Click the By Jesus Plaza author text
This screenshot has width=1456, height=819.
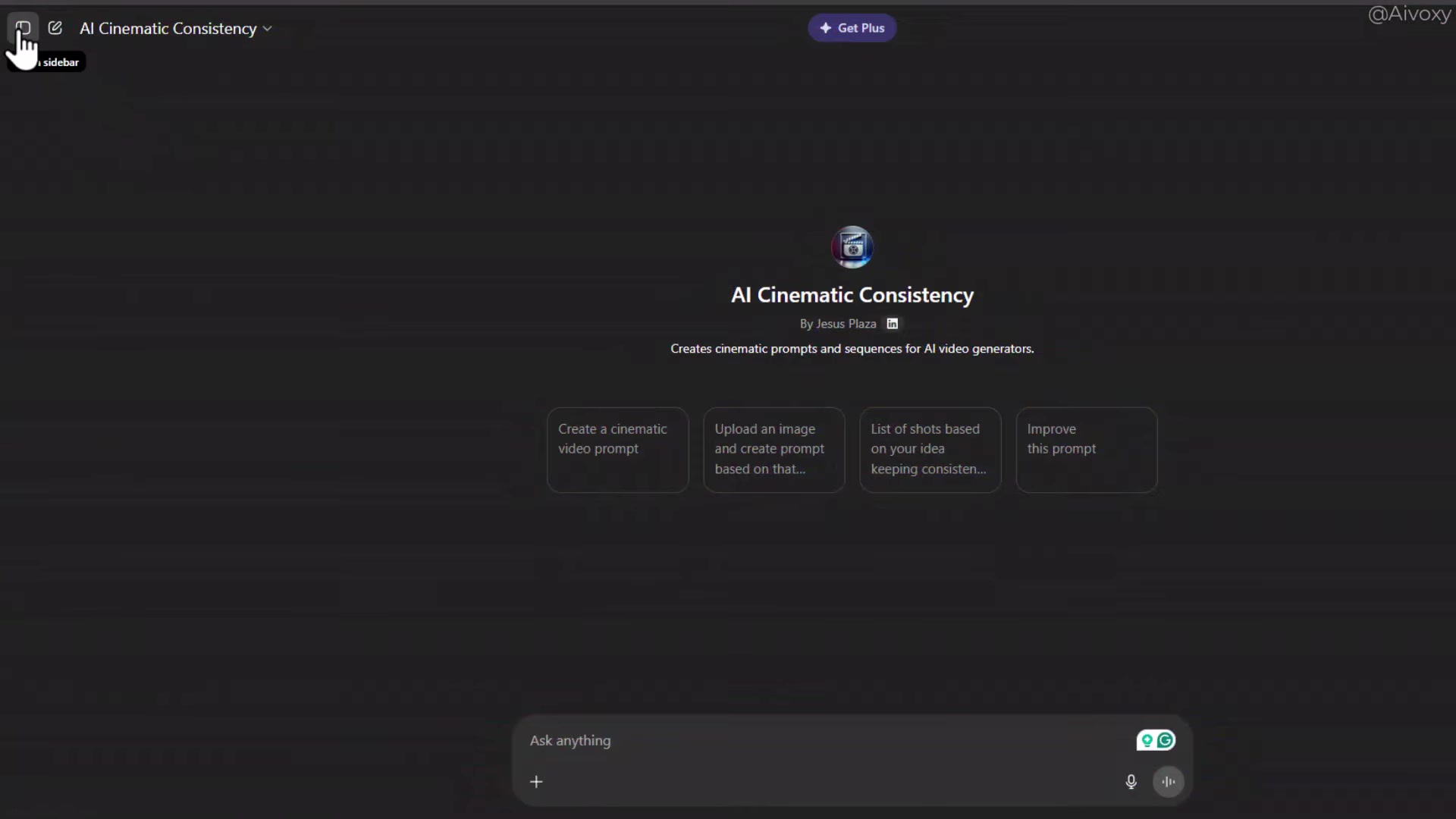point(837,324)
